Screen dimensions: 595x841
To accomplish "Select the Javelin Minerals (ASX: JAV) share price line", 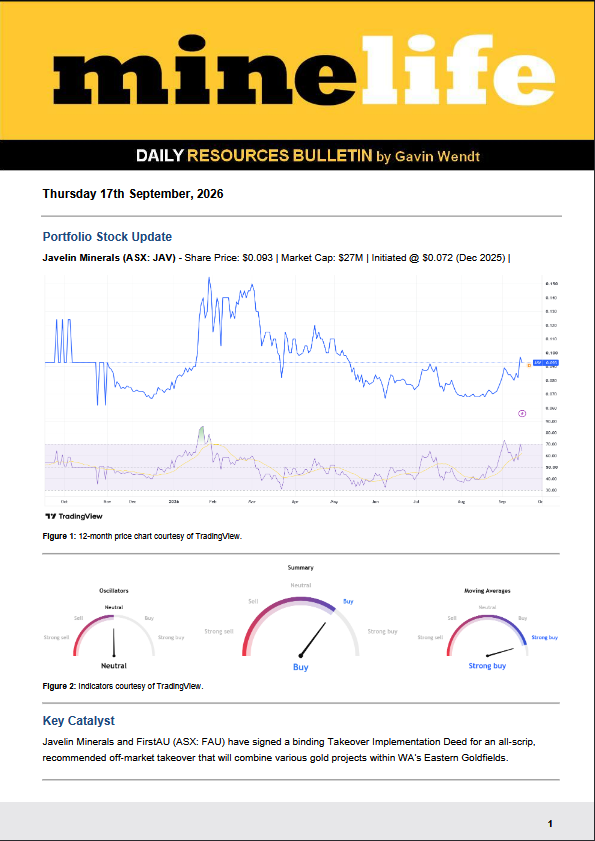I will (276, 258).
